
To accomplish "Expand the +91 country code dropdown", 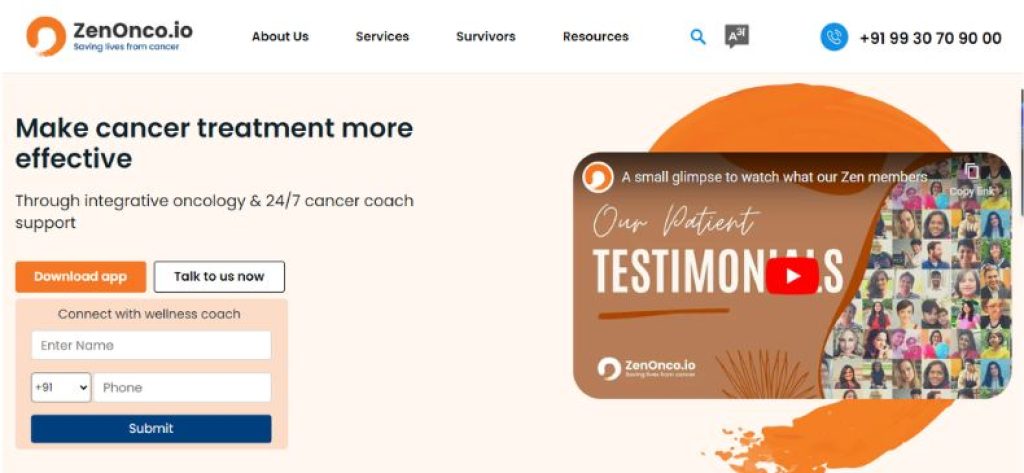I will click(61, 387).
